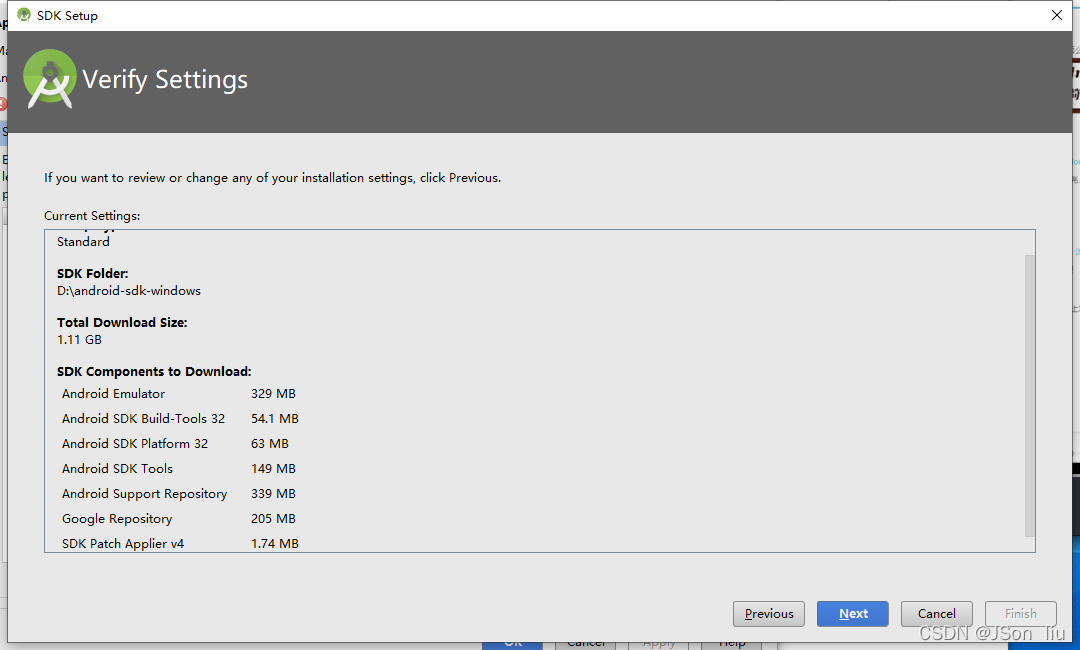Select the Google Repository row
Image resolution: width=1080 pixels, height=650 pixels.
[179, 518]
